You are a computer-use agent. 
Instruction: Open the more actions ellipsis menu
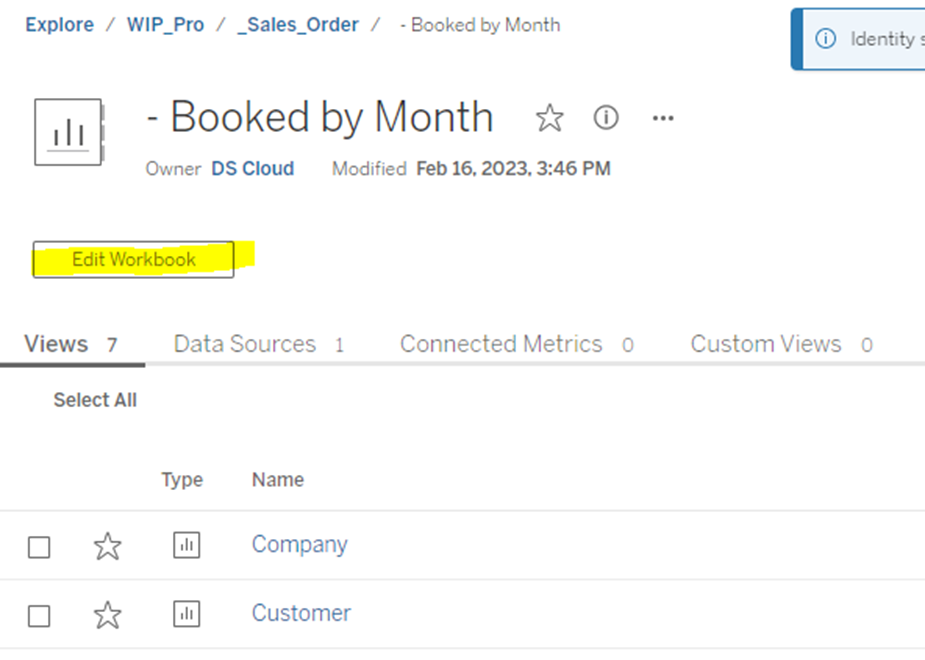coord(663,118)
